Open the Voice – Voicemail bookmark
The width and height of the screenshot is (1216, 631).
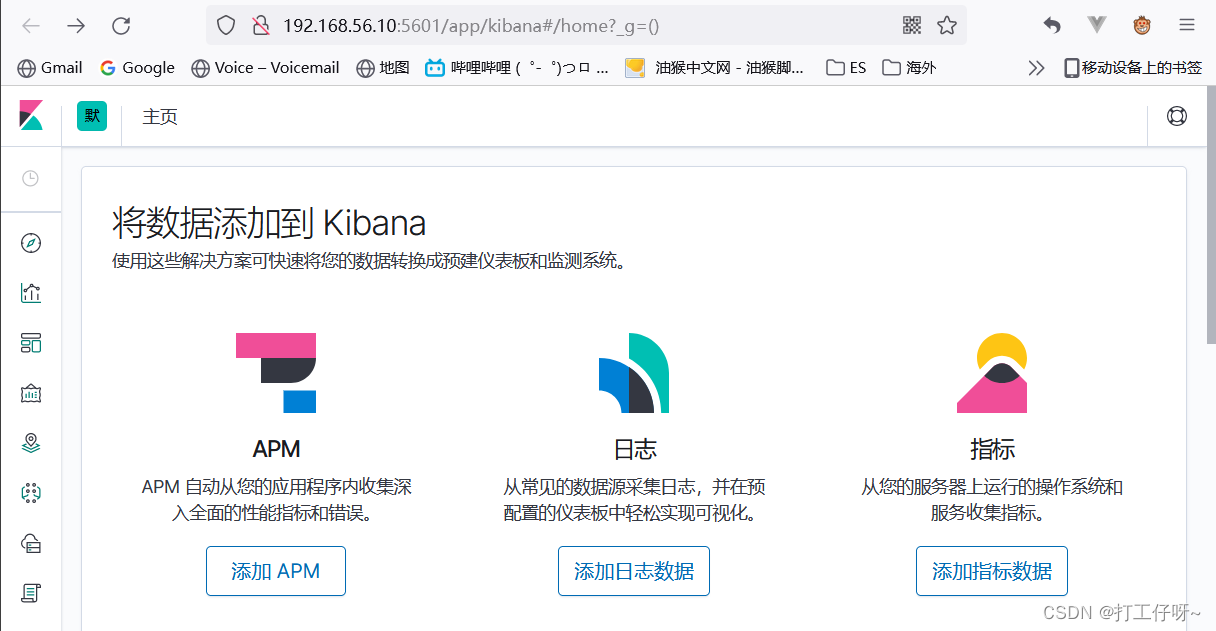coord(265,68)
